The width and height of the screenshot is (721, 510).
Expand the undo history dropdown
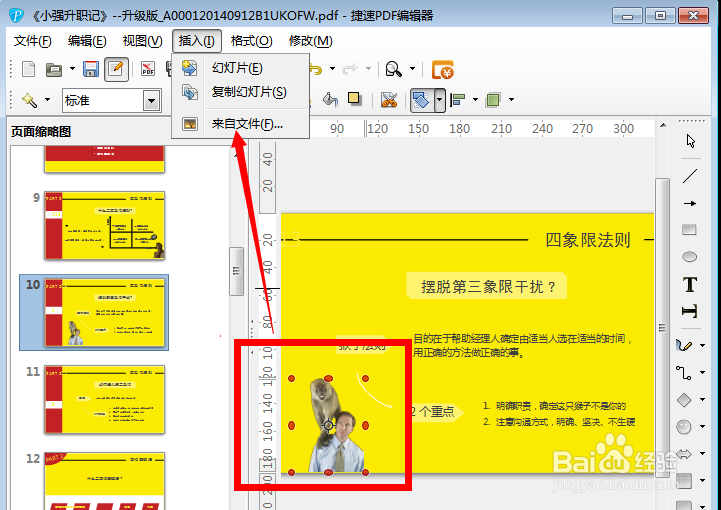pos(332,69)
